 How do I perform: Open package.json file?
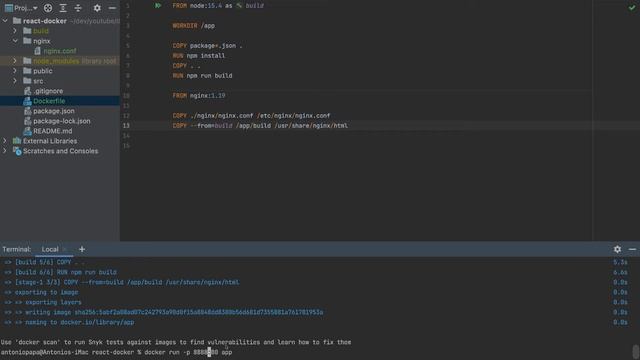(54, 111)
